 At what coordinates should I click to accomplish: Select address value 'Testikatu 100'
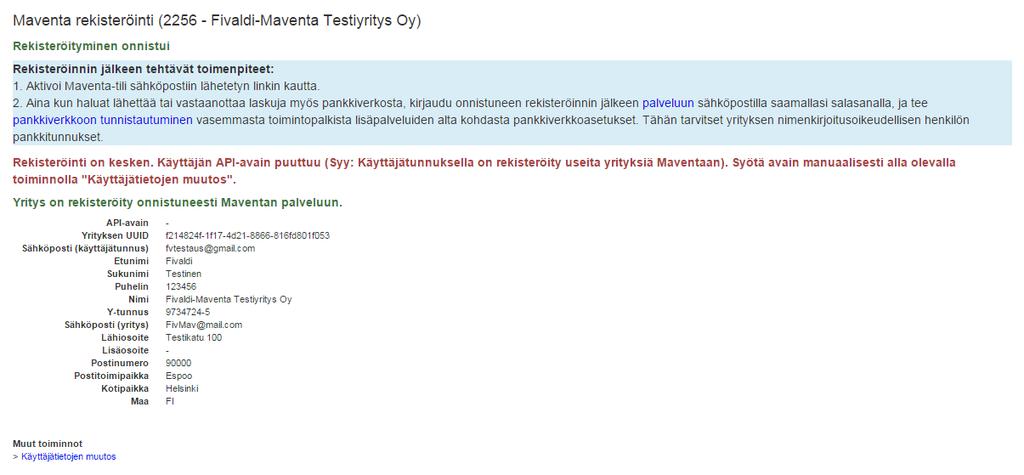[194, 338]
